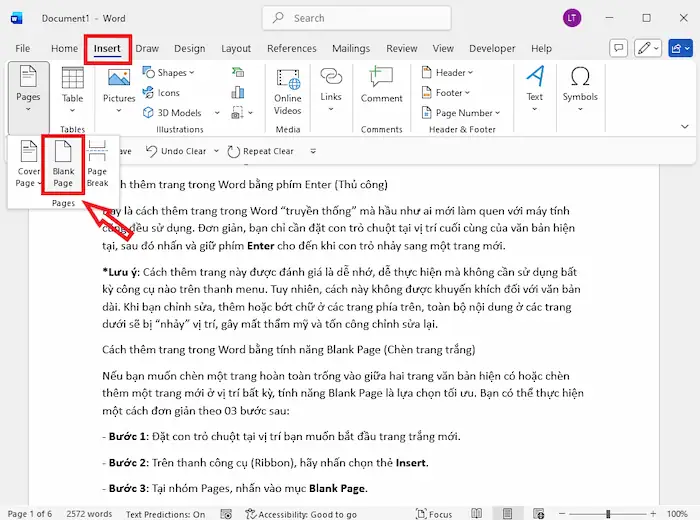Click Text Predictions: On status
The width and height of the screenshot is (700, 520).
(165, 514)
